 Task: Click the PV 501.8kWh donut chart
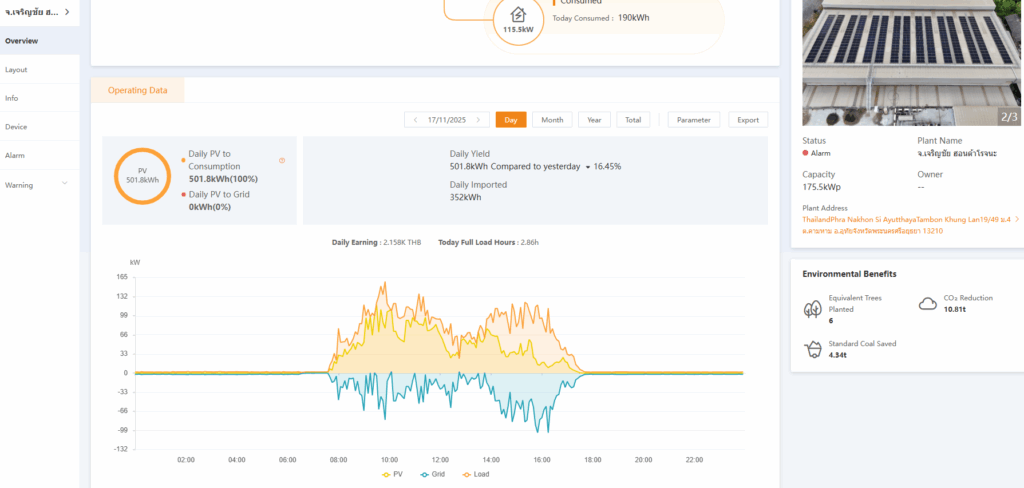pos(142,176)
